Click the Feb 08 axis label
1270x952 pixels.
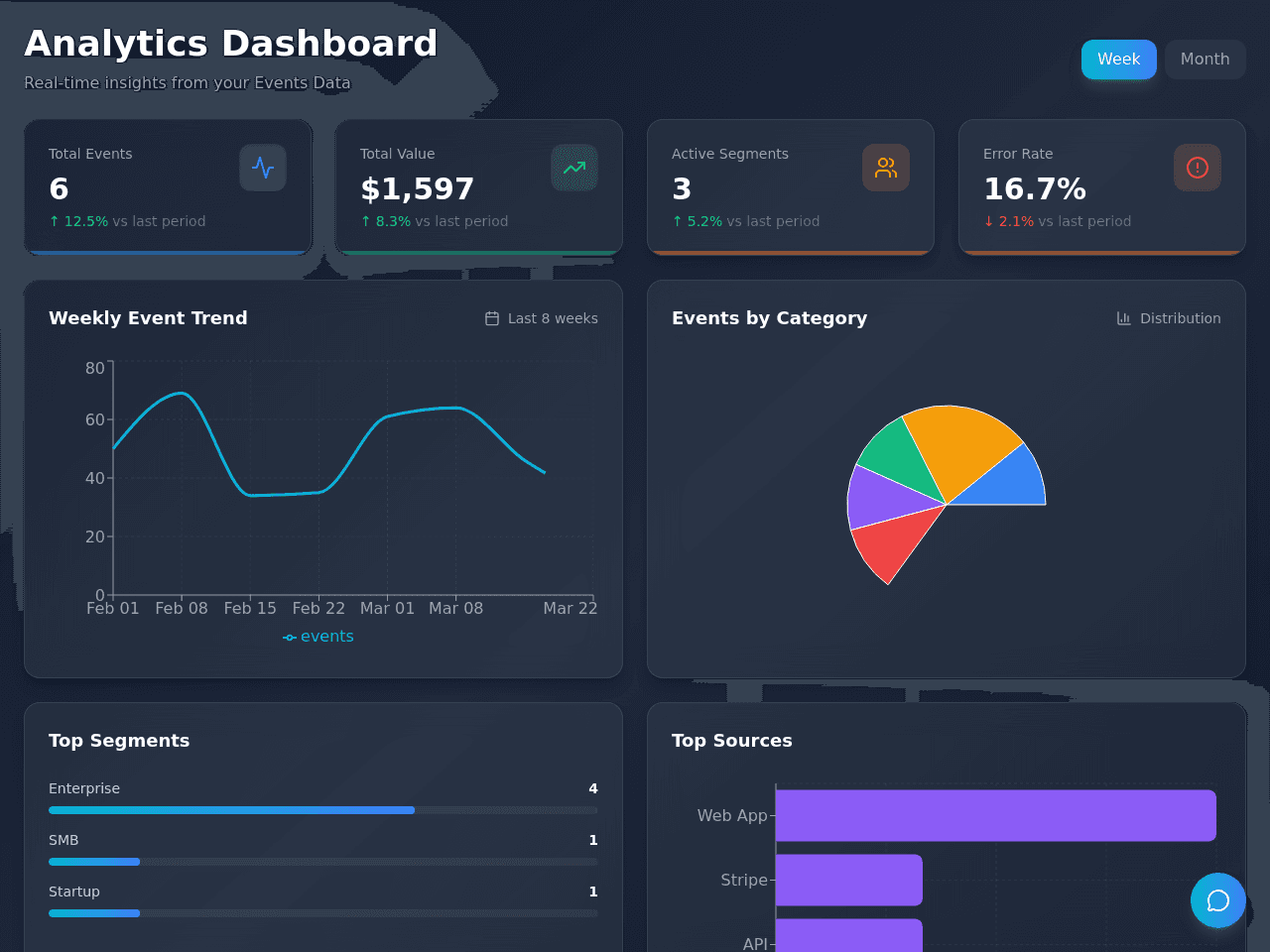pyautogui.click(x=182, y=608)
